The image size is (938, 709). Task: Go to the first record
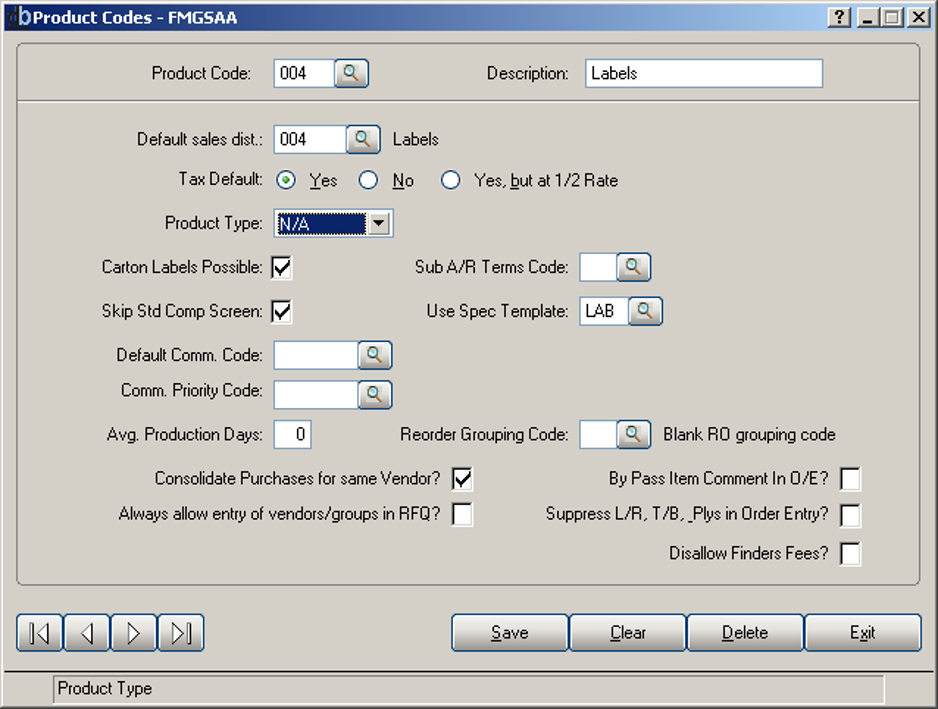39,633
